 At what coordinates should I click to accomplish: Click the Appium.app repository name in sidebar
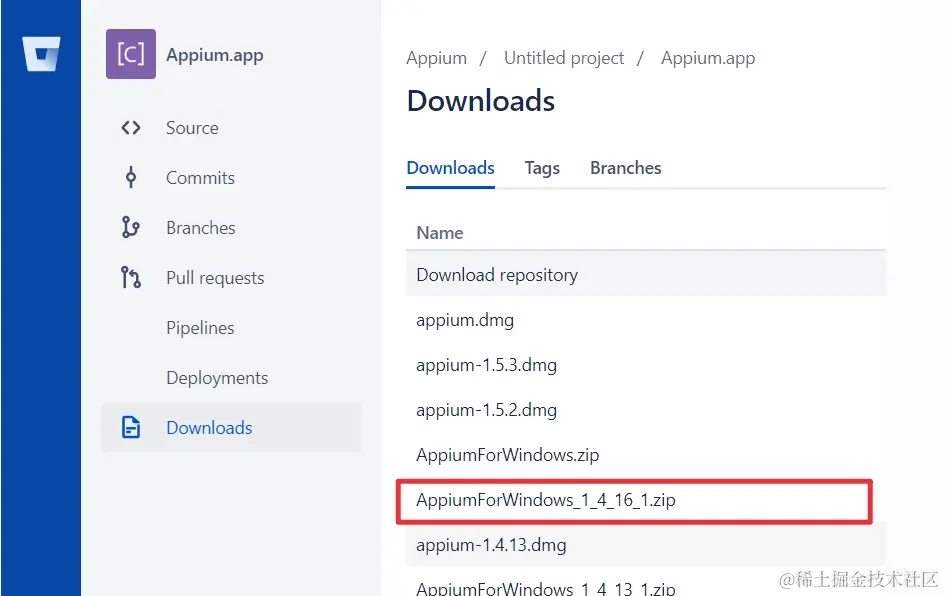215,55
